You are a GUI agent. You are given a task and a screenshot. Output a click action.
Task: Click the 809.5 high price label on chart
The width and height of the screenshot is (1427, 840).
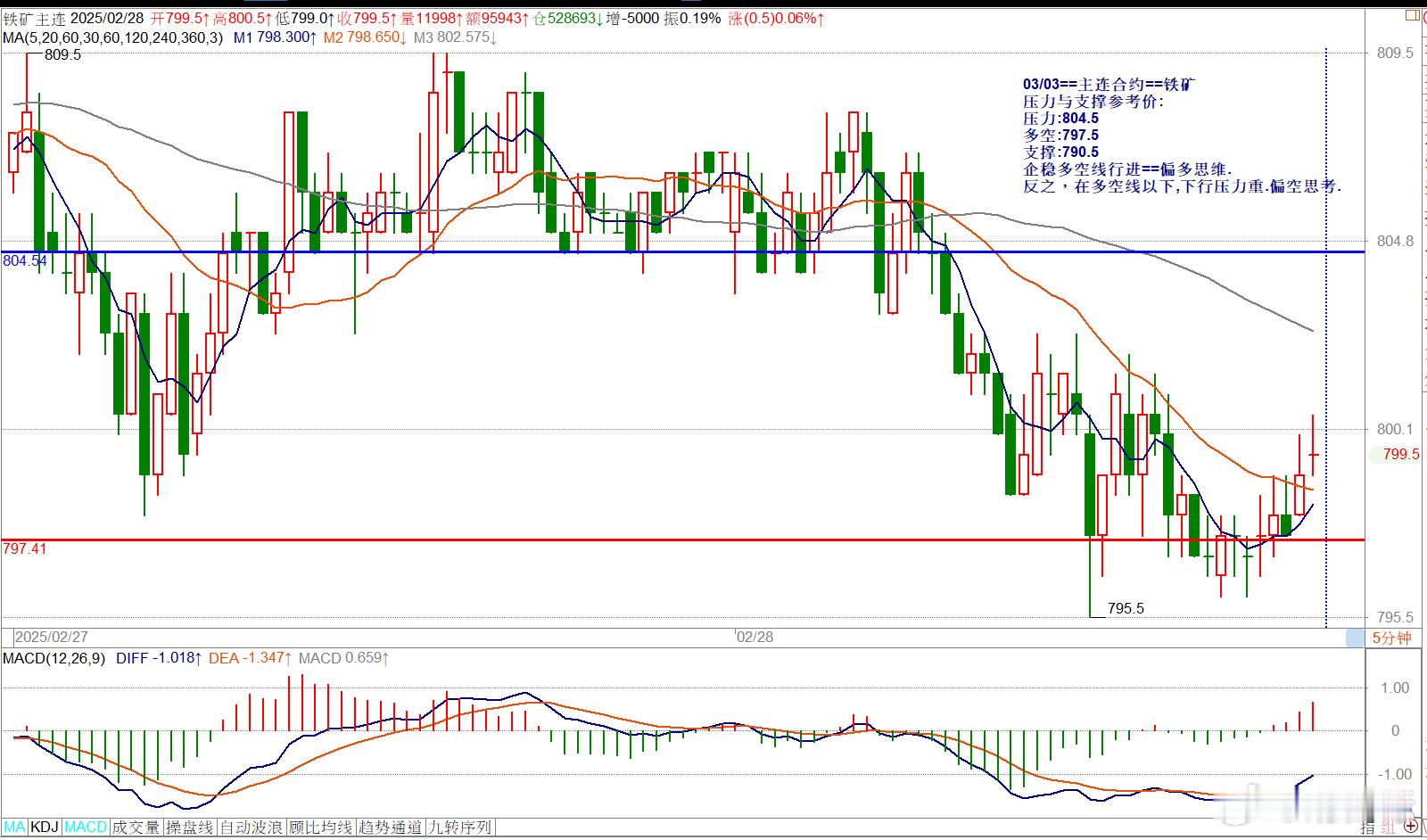click(x=62, y=54)
